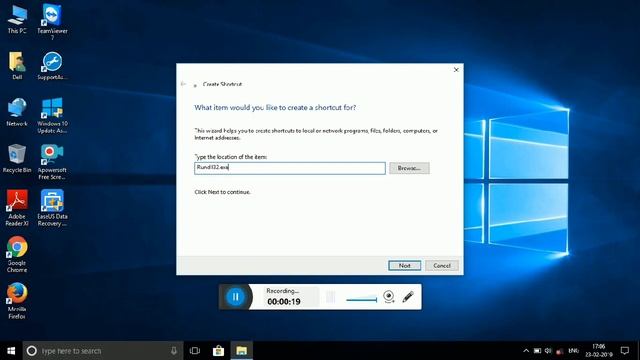Screen dimensions: 640x360
Task: Go back using the wizard back arrow
Action: (x=183, y=84)
